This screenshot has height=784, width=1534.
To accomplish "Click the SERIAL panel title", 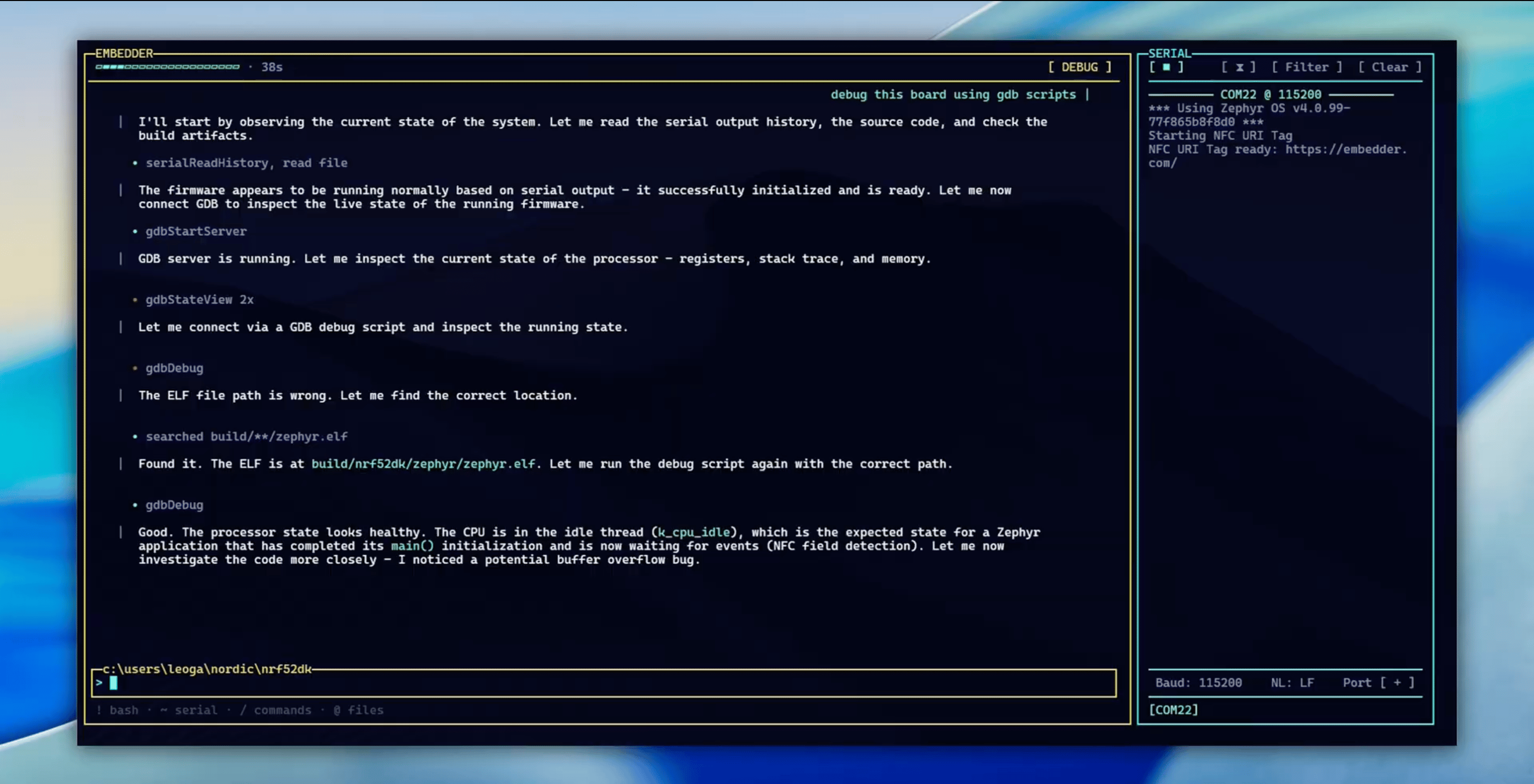I will tap(1170, 54).
